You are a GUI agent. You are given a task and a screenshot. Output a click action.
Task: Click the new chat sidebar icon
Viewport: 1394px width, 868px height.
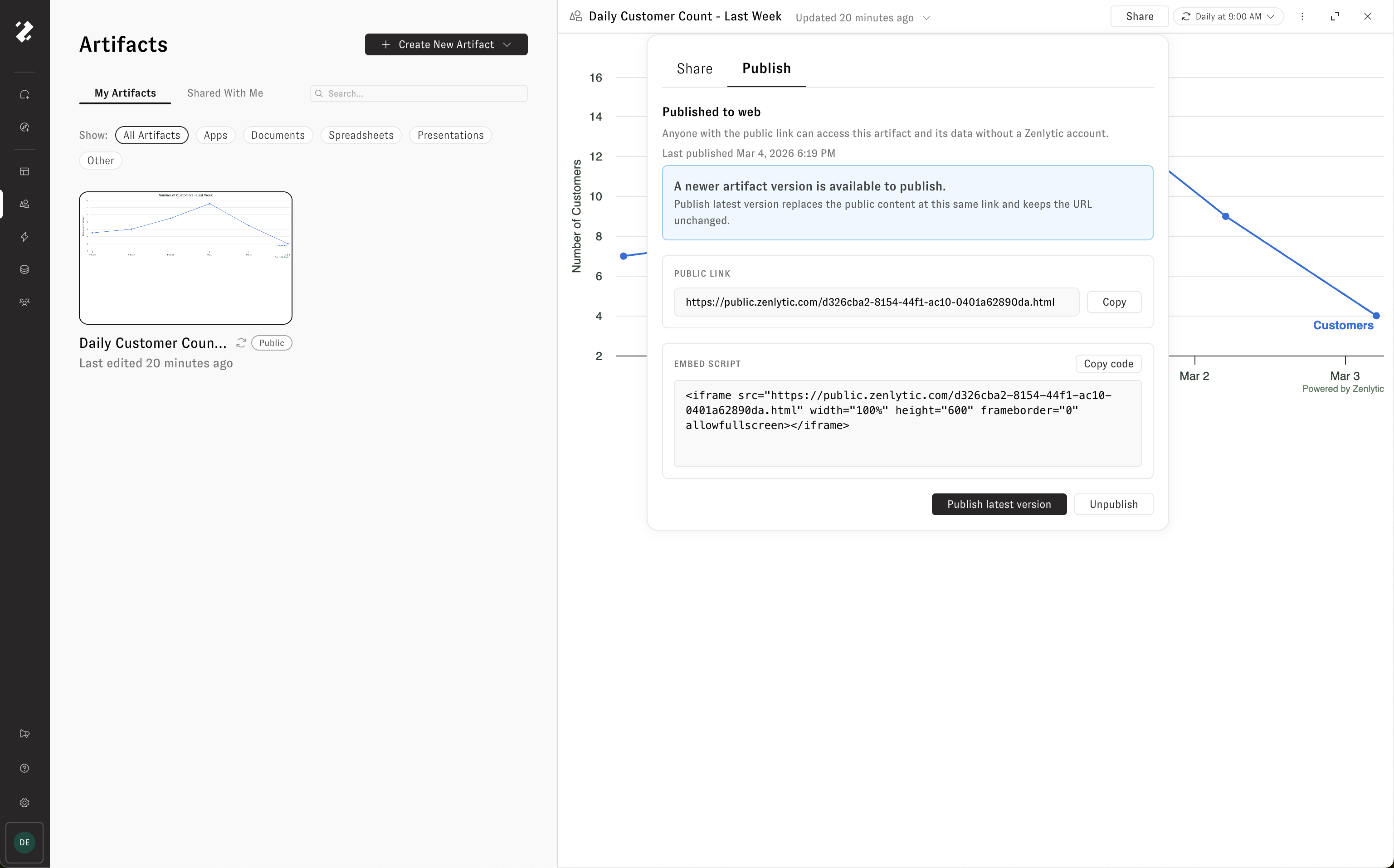[x=24, y=95]
